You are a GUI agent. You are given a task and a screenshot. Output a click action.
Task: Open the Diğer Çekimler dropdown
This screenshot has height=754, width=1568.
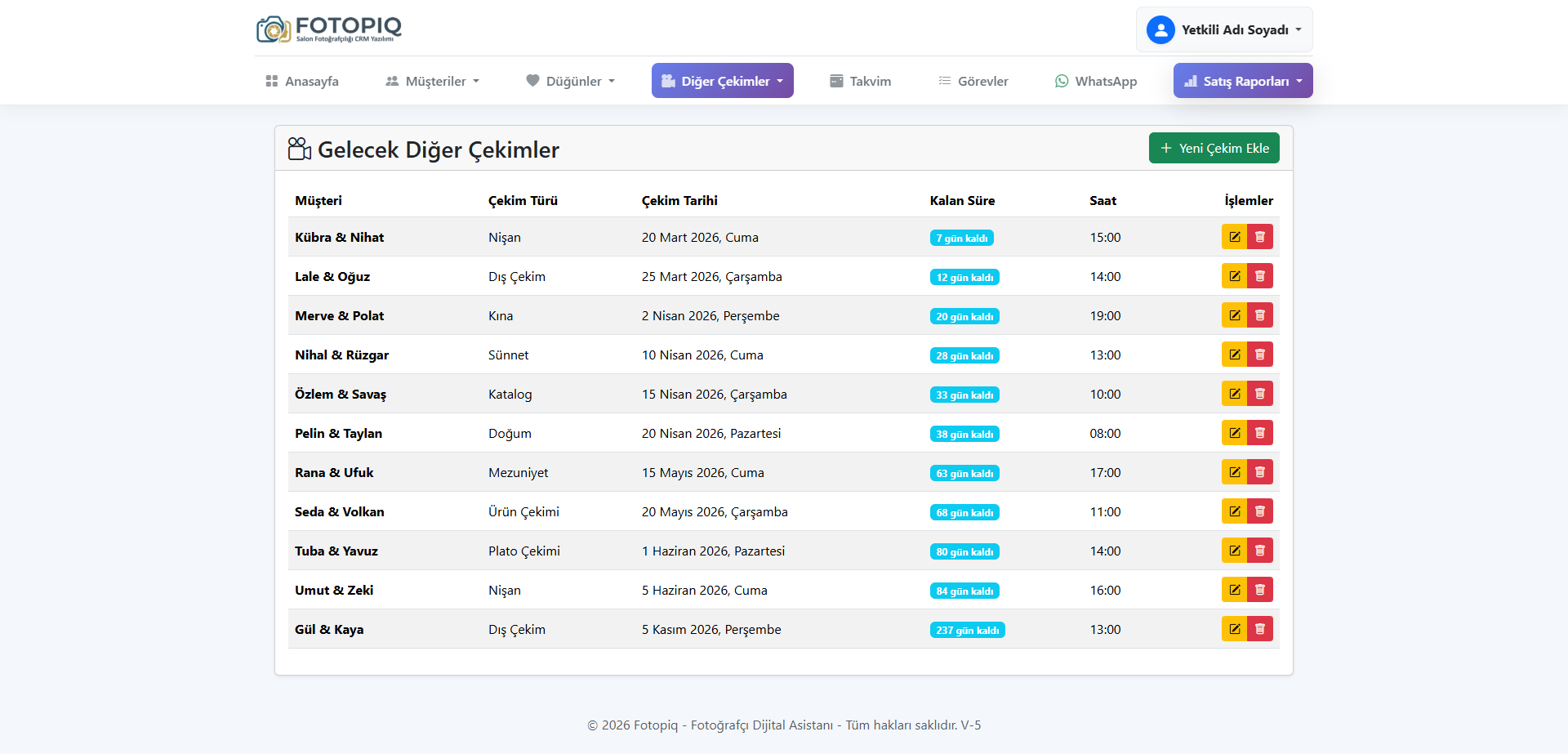[x=722, y=81]
